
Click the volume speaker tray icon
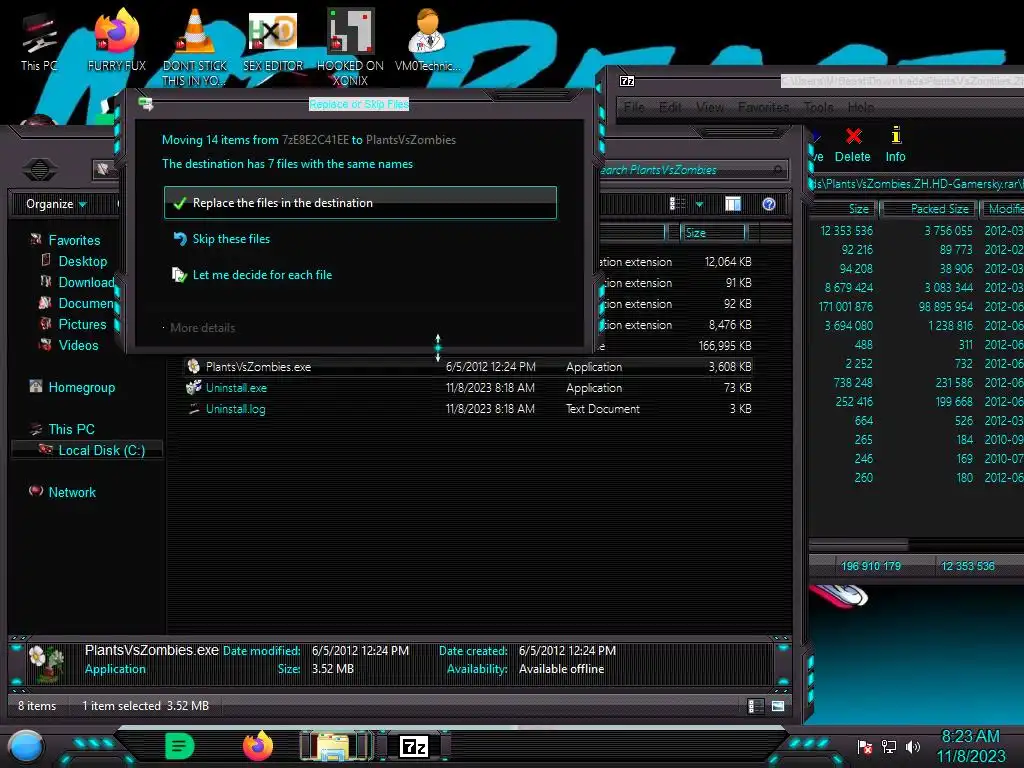coord(913,747)
